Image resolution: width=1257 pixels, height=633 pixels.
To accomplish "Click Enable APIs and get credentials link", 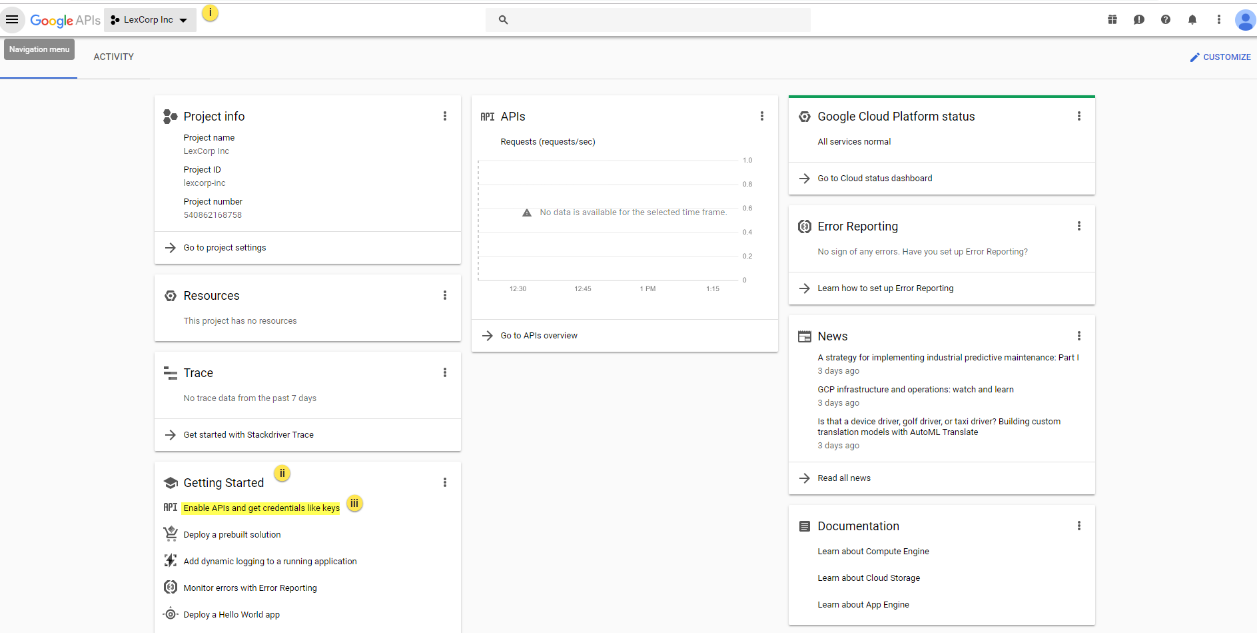I will coord(261,508).
